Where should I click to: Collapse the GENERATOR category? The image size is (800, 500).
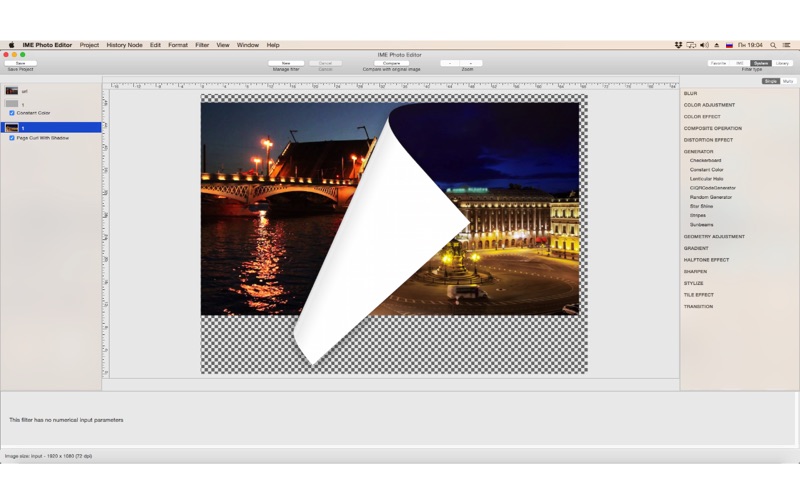pyautogui.click(x=698, y=152)
